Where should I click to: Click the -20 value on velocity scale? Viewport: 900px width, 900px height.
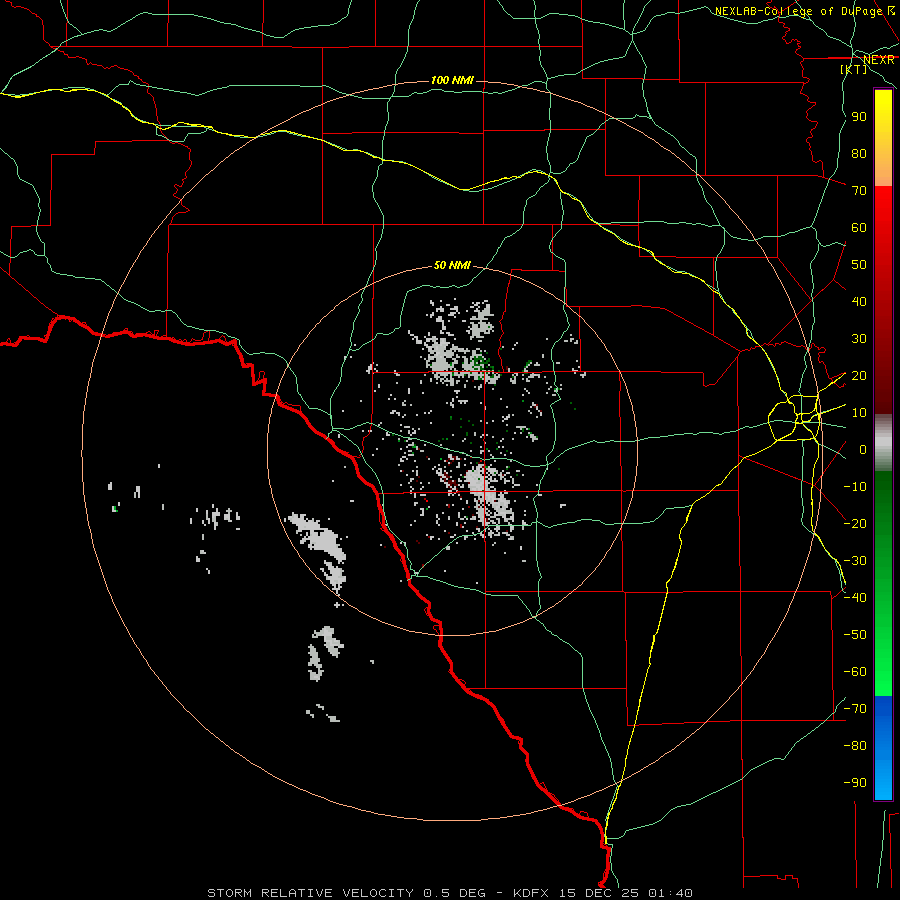point(855,523)
